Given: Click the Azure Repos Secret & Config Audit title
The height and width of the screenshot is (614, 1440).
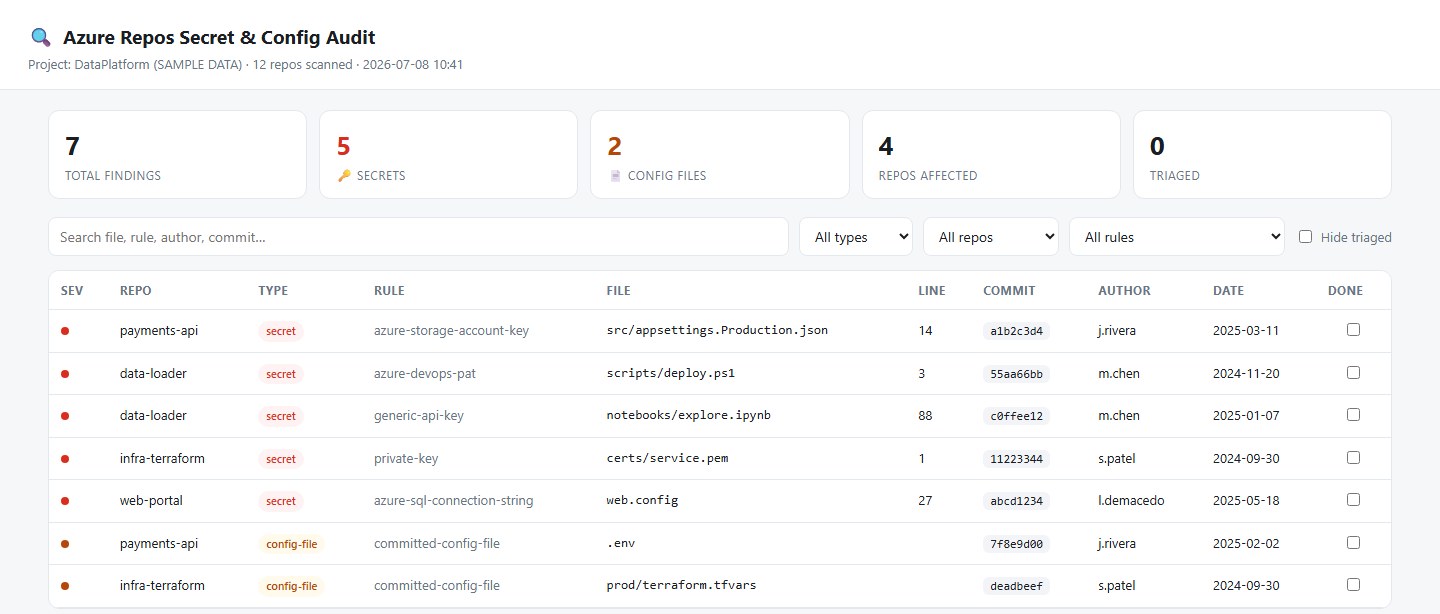Looking at the screenshot, I should pos(219,38).
